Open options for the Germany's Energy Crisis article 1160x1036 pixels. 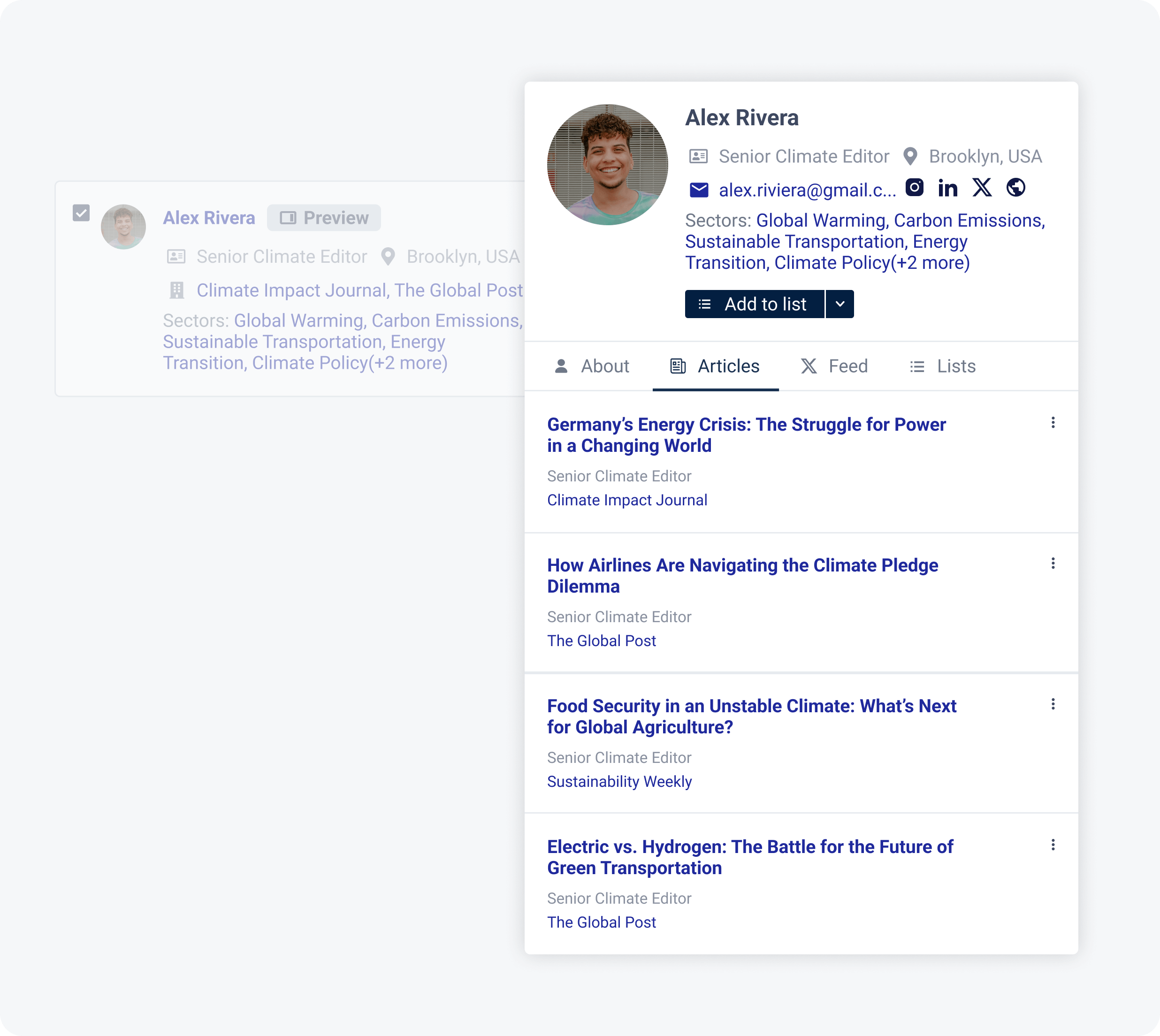[1053, 423]
